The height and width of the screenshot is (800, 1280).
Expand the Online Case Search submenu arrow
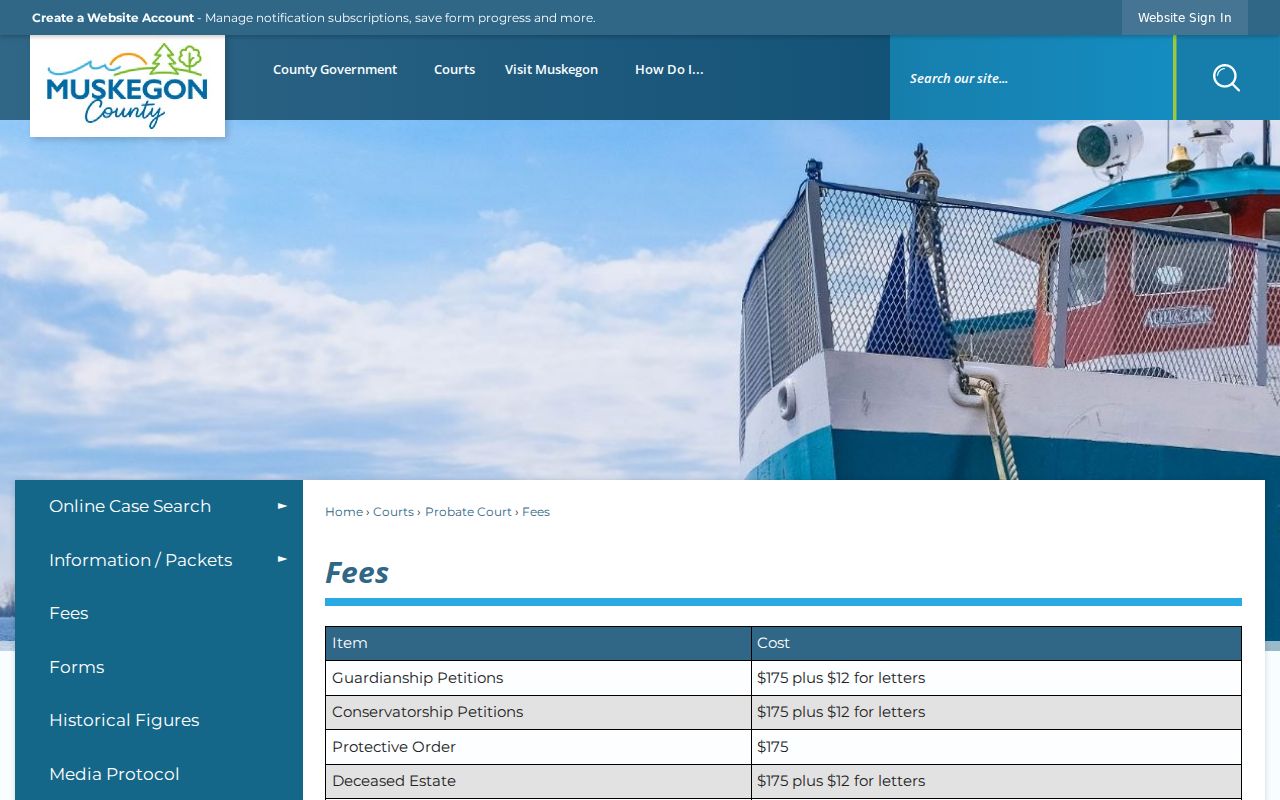tap(282, 506)
